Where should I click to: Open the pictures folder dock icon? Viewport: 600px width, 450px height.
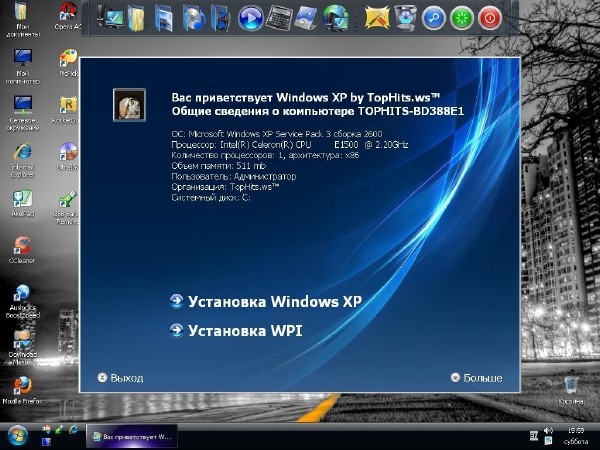[164, 18]
